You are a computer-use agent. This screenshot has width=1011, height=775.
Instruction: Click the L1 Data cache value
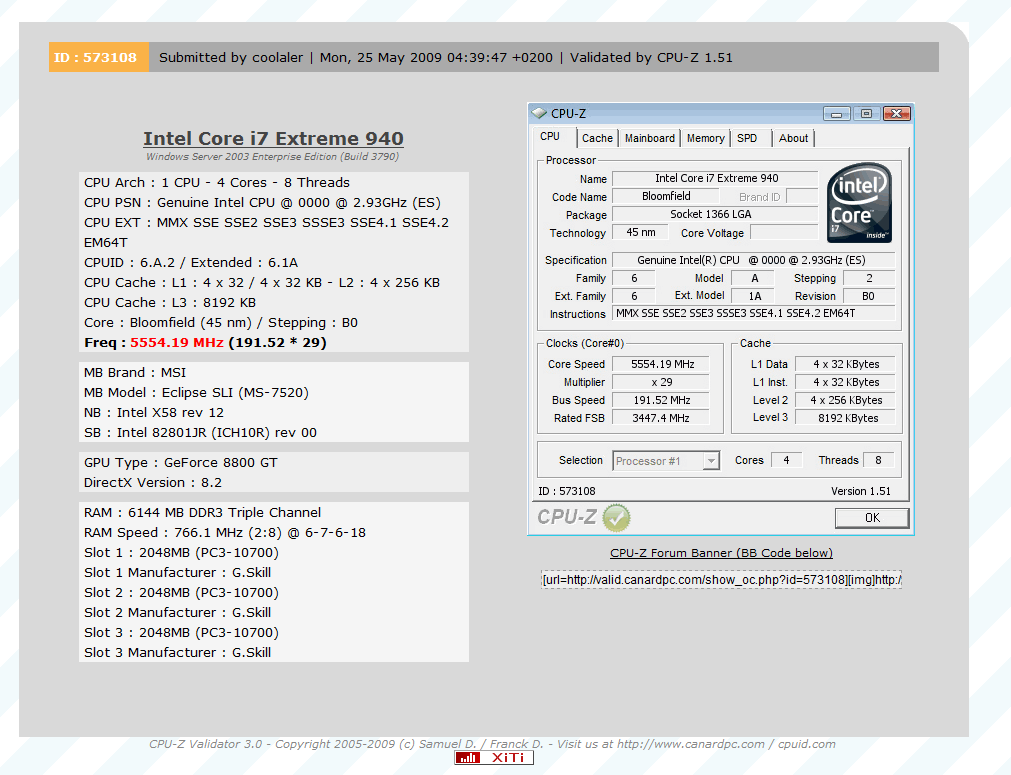point(846,364)
